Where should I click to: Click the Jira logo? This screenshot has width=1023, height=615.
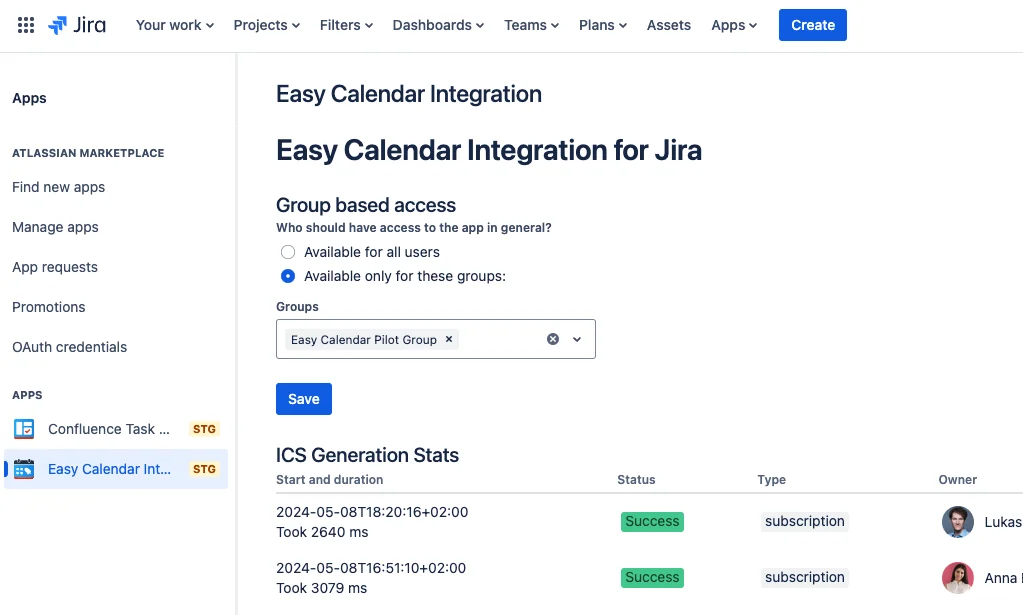tap(77, 25)
